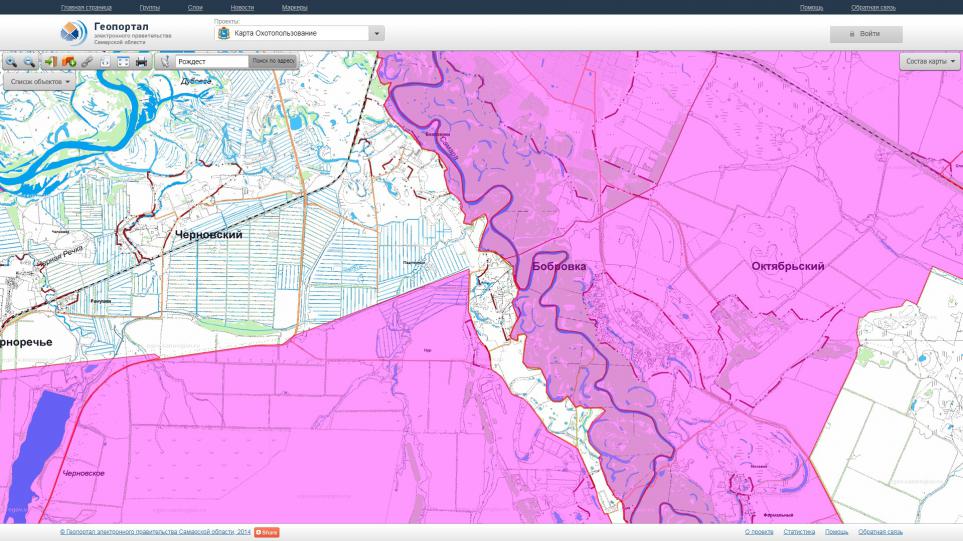Click the zoom in magnifier tool
The width and height of the screenshot is (963, 541).
pos(12,62)
